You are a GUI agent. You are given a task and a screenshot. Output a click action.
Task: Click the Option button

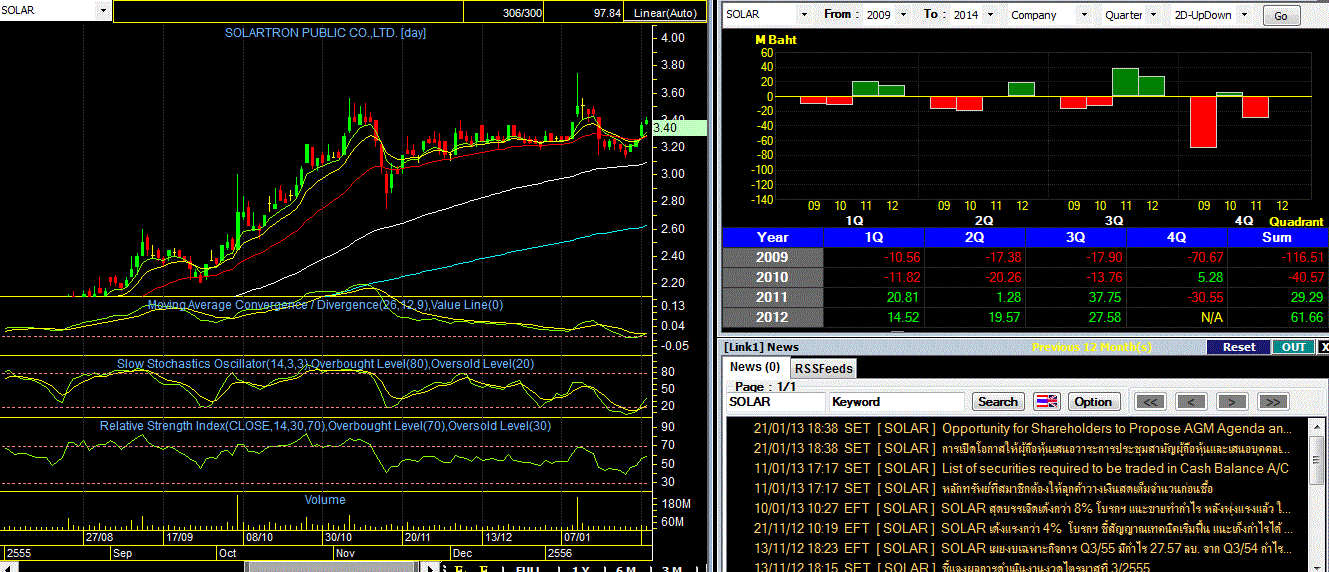tap(1093, 401)
